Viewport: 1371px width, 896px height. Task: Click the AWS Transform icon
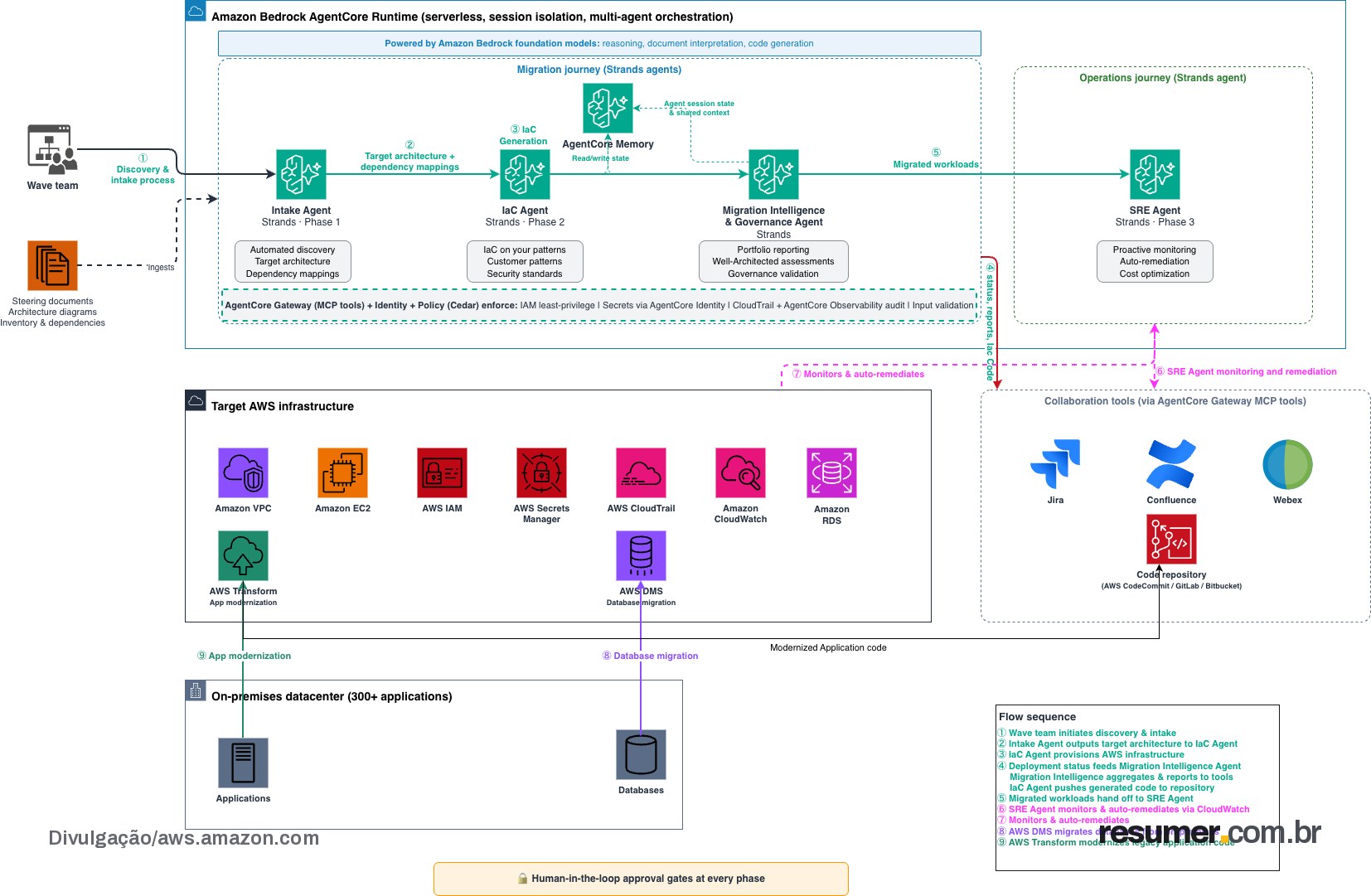tap(243, 555)
